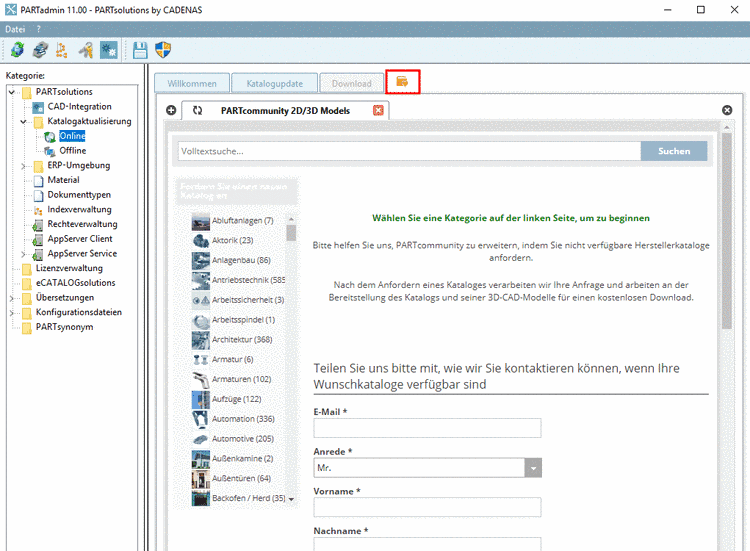The image size is (750, 551).
Task: Click the Backofen / Herd (35) thumbnail
Action: [201, 498]
